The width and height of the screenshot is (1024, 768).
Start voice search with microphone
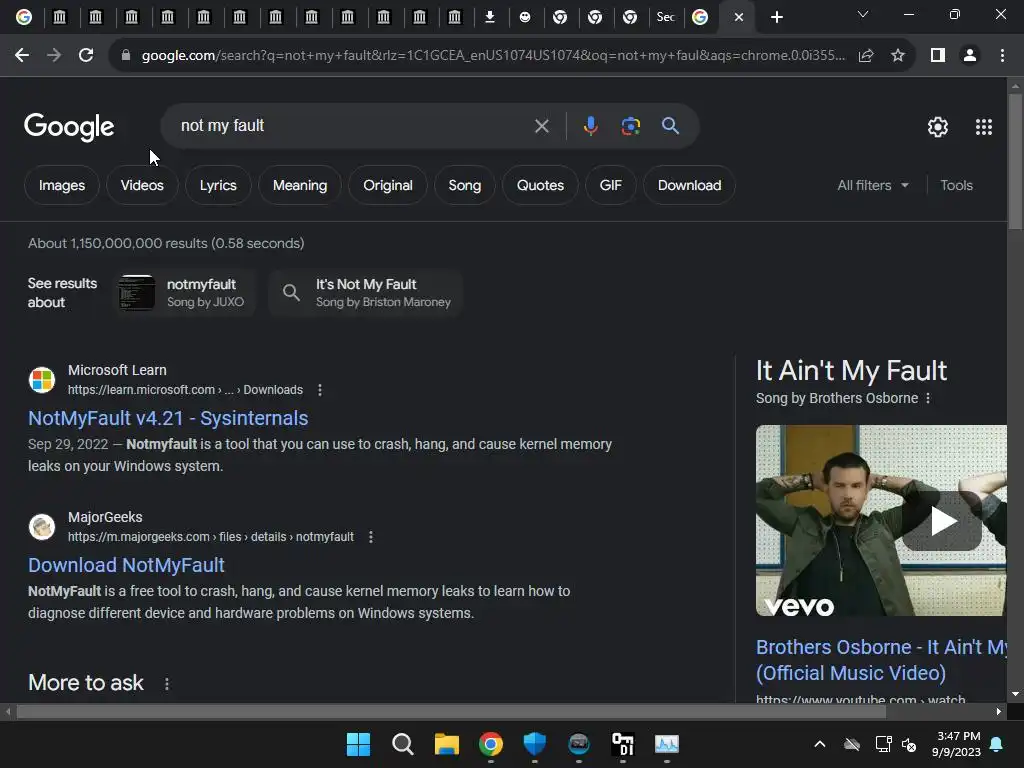tap(590, 126)
